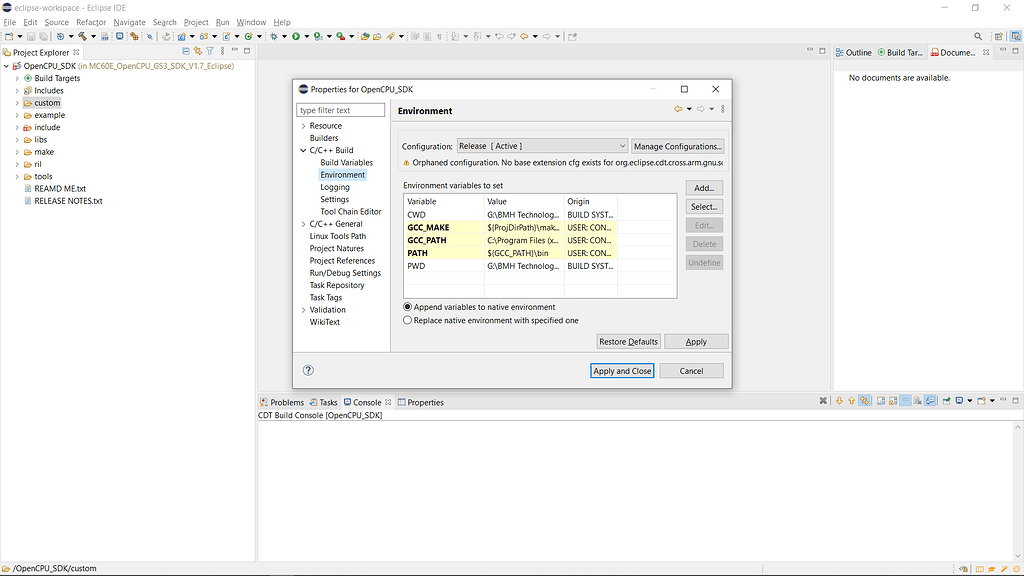Click the Save icon in the toolbar
Viewport: 1024px width, 576px height.
(x=30, y=36)
